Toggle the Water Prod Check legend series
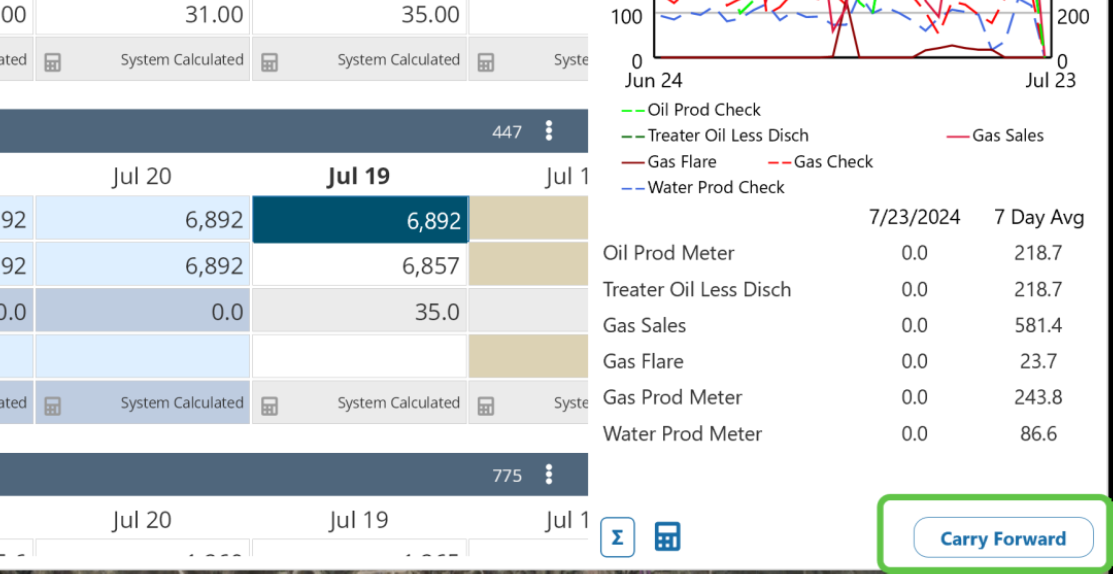 click(715, 187)
